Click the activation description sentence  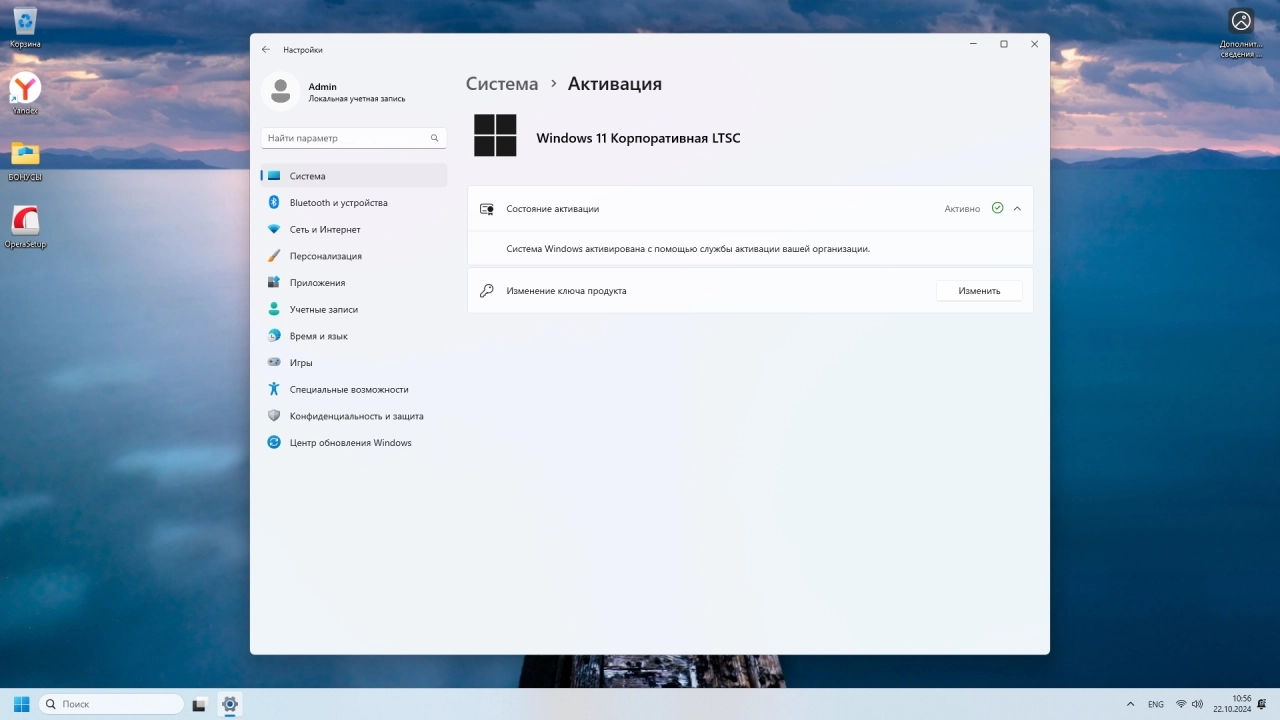tap(688, 249)
